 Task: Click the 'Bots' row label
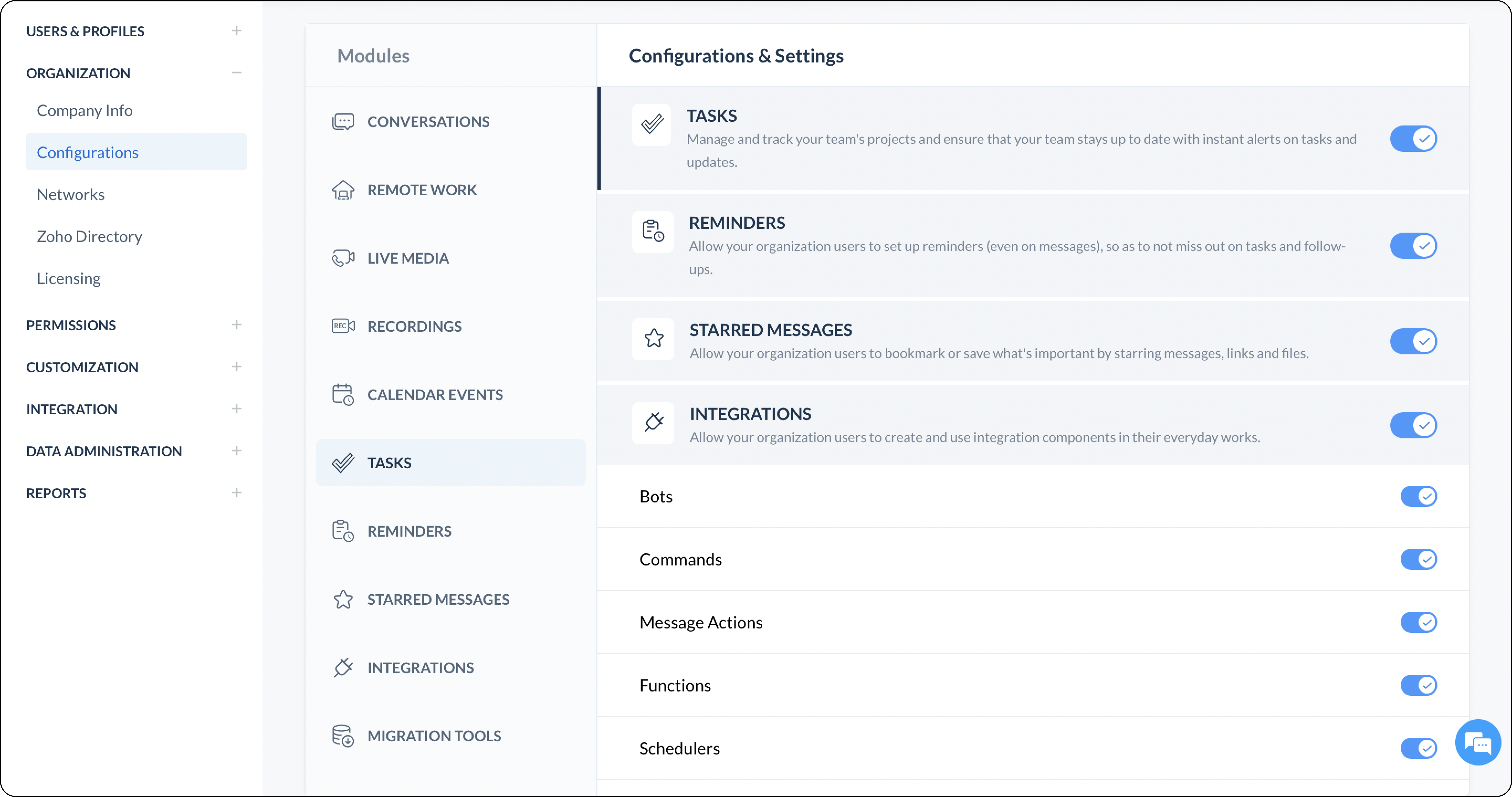click(656, 496)
